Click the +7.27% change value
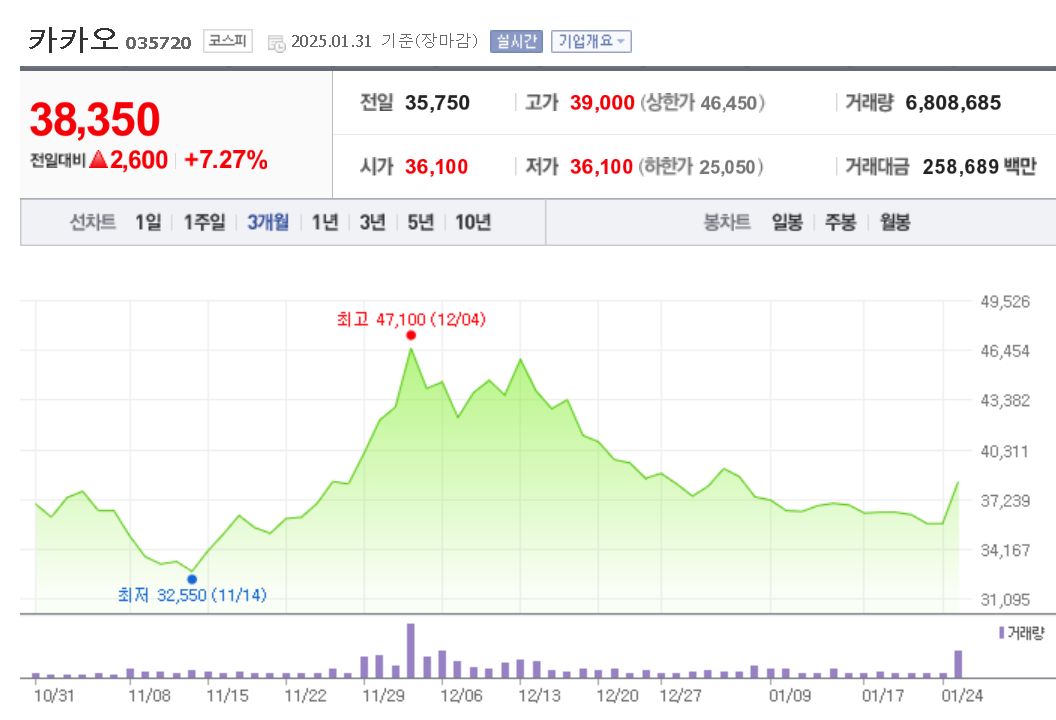 point(226,160)
